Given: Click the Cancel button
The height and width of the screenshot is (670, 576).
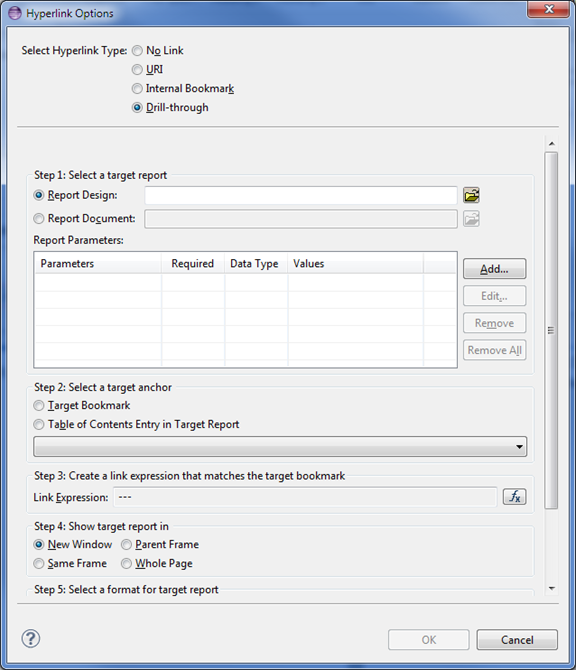Looking at the screenshot, I should click(517, 640).
